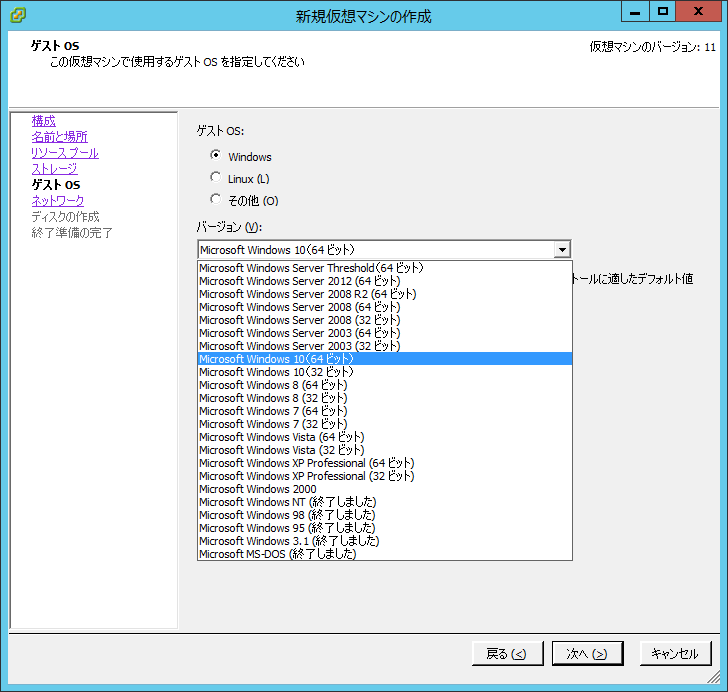
Task: Choose Microsoft Windows Server 2003 (64 ビット)
Action: [385, 333]
